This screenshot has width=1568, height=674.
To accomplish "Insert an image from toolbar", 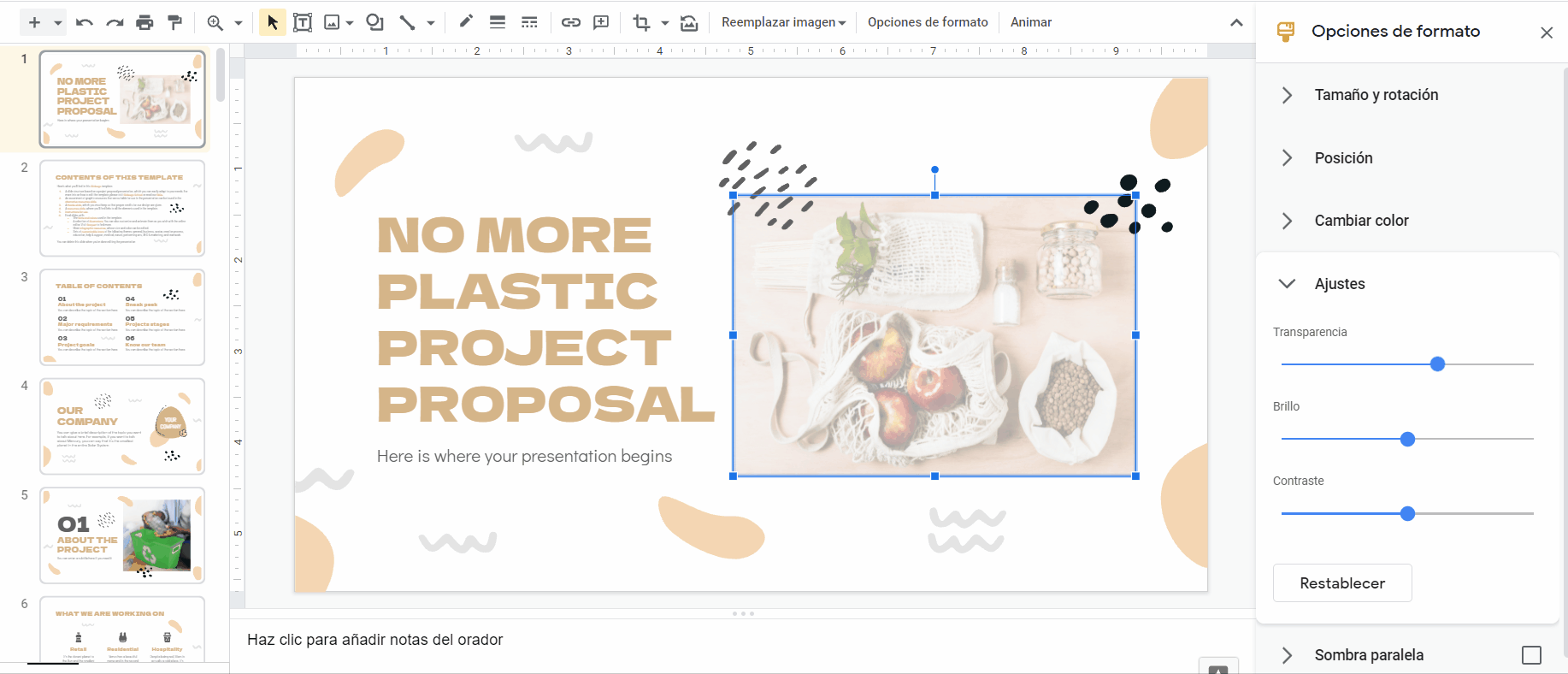I will click(332, 22).
